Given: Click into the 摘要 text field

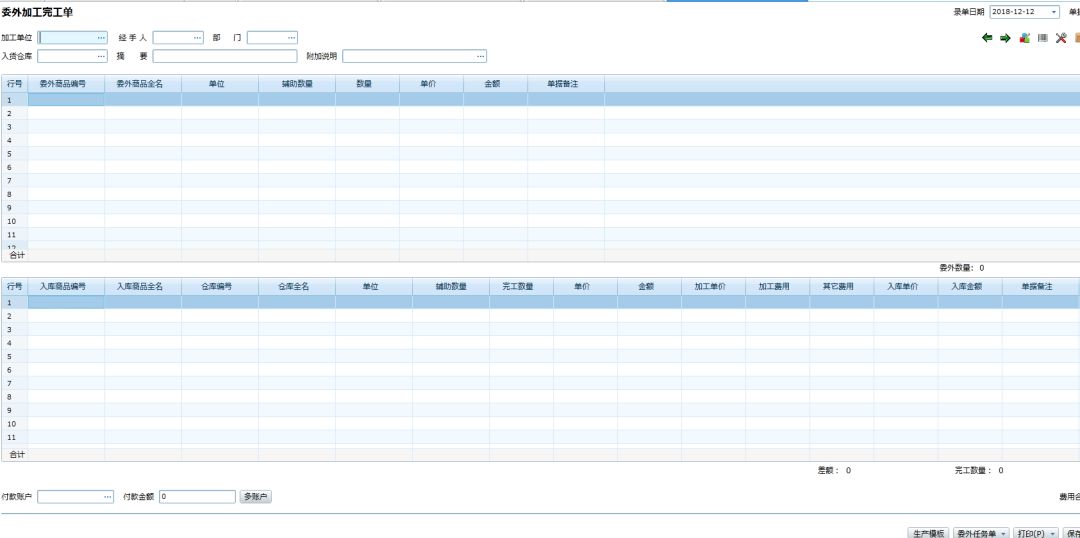Looking at the screenshot, I should coord(225,56).
